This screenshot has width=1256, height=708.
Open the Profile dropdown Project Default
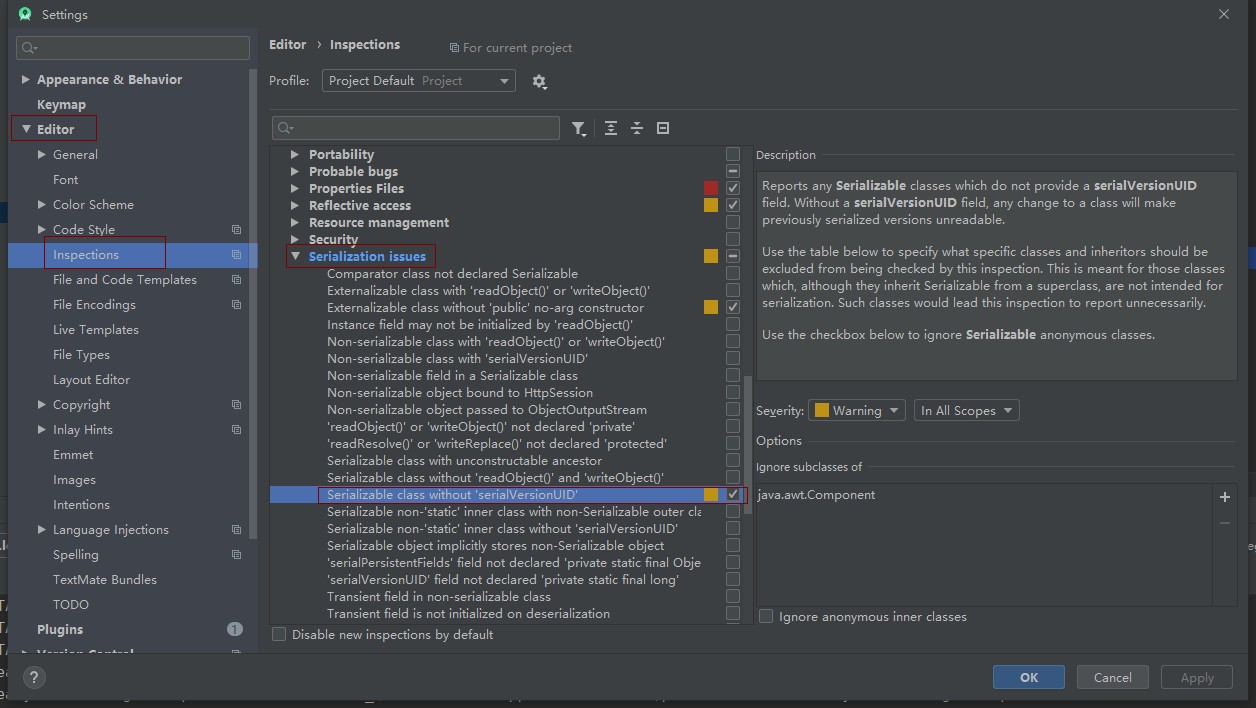pyautogui.click(x=419, y=81)
